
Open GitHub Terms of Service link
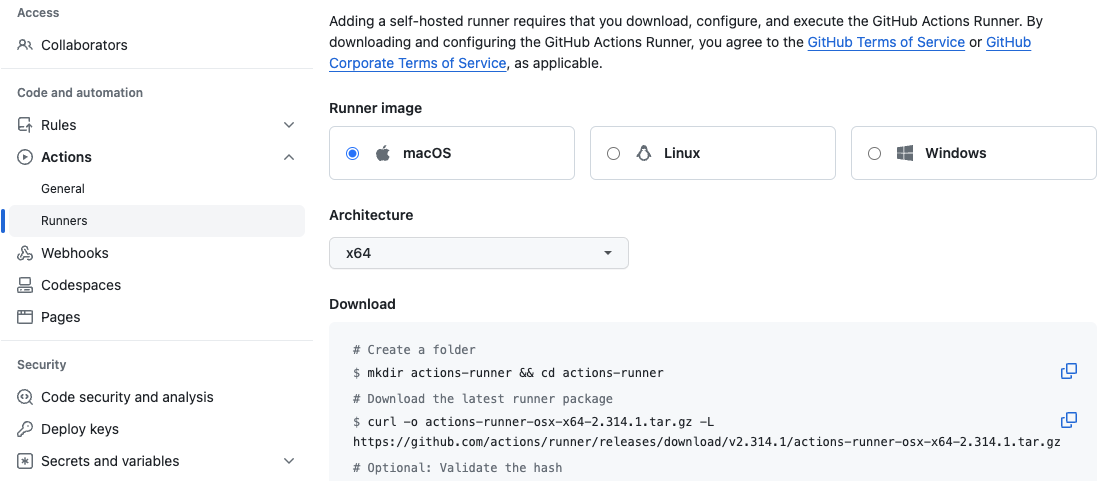click(x=886, y=42)
